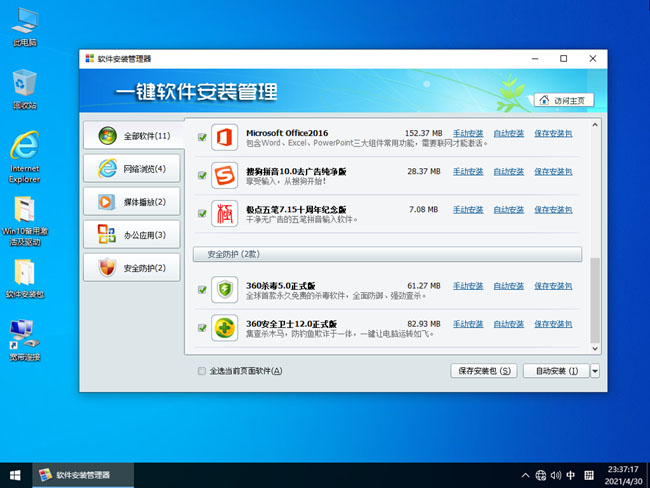Click 保存安装包 link for 360杀毒
The image size is (650, 488).
553,286
